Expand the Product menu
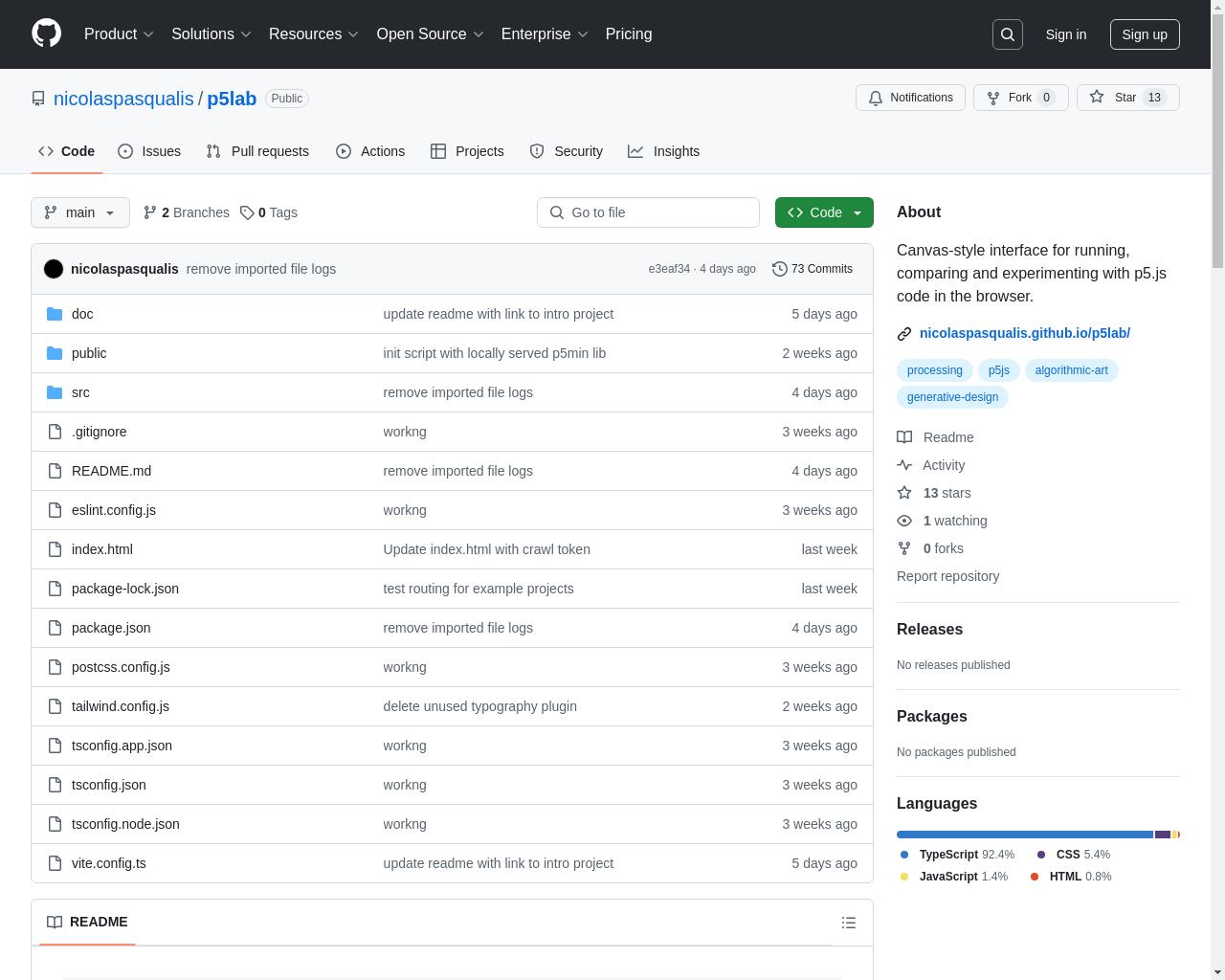 (119, 33)
